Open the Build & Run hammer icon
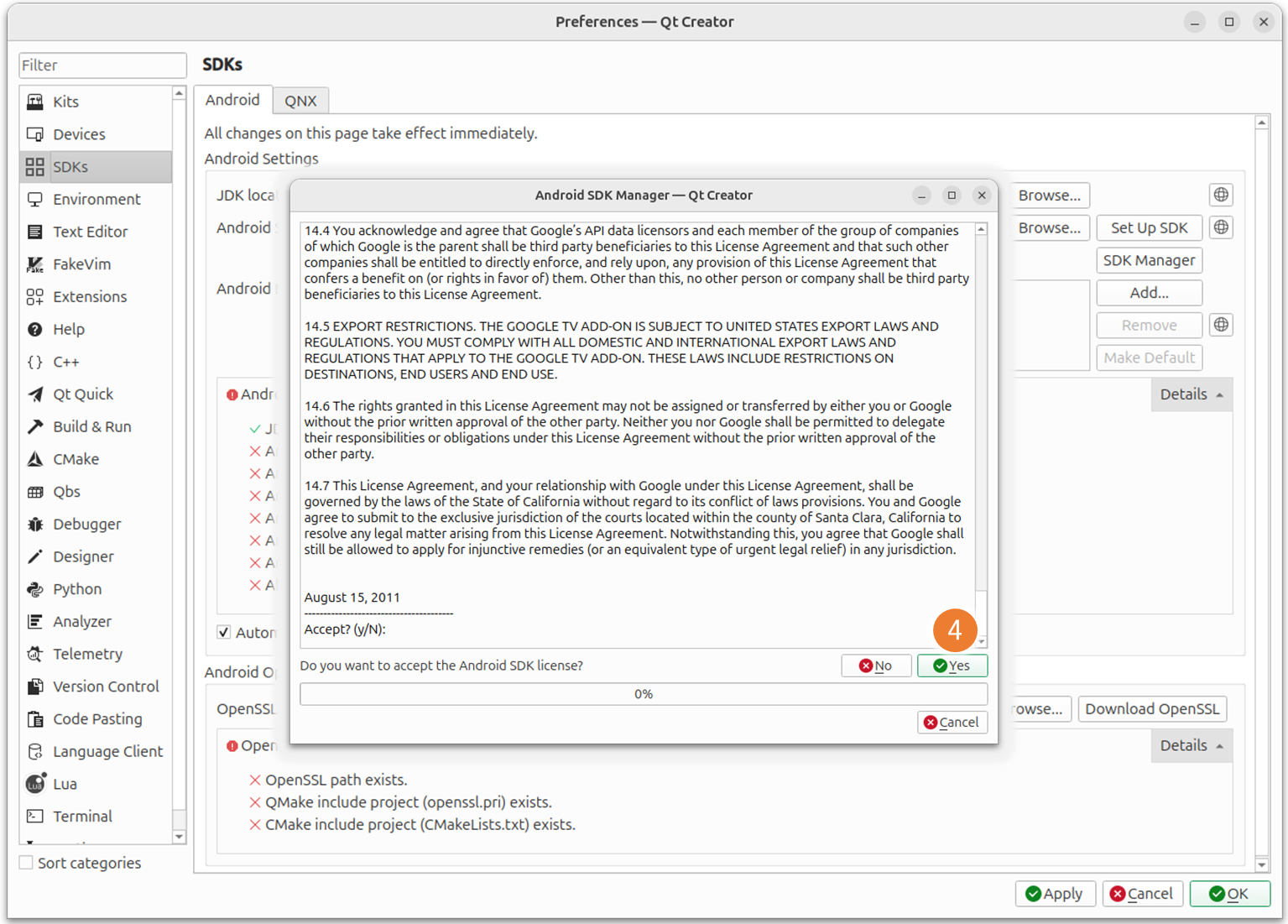The image size is (1288, 924). [x=35, y=426]
